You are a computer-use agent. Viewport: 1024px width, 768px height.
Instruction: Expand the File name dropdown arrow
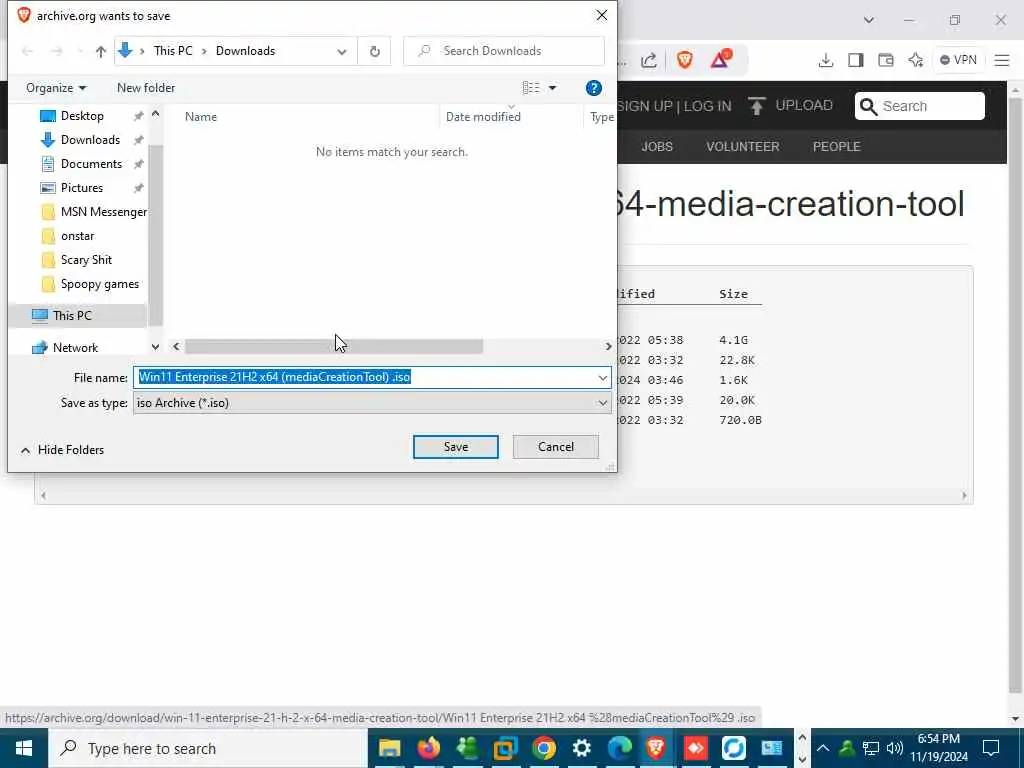point(602,377)
